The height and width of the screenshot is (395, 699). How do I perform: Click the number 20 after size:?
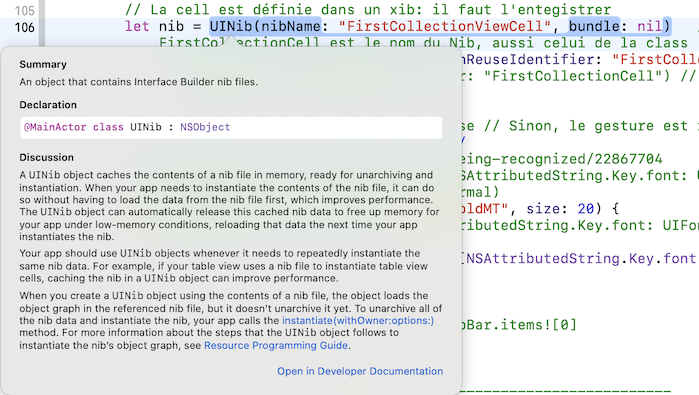[x=586, y=209]
